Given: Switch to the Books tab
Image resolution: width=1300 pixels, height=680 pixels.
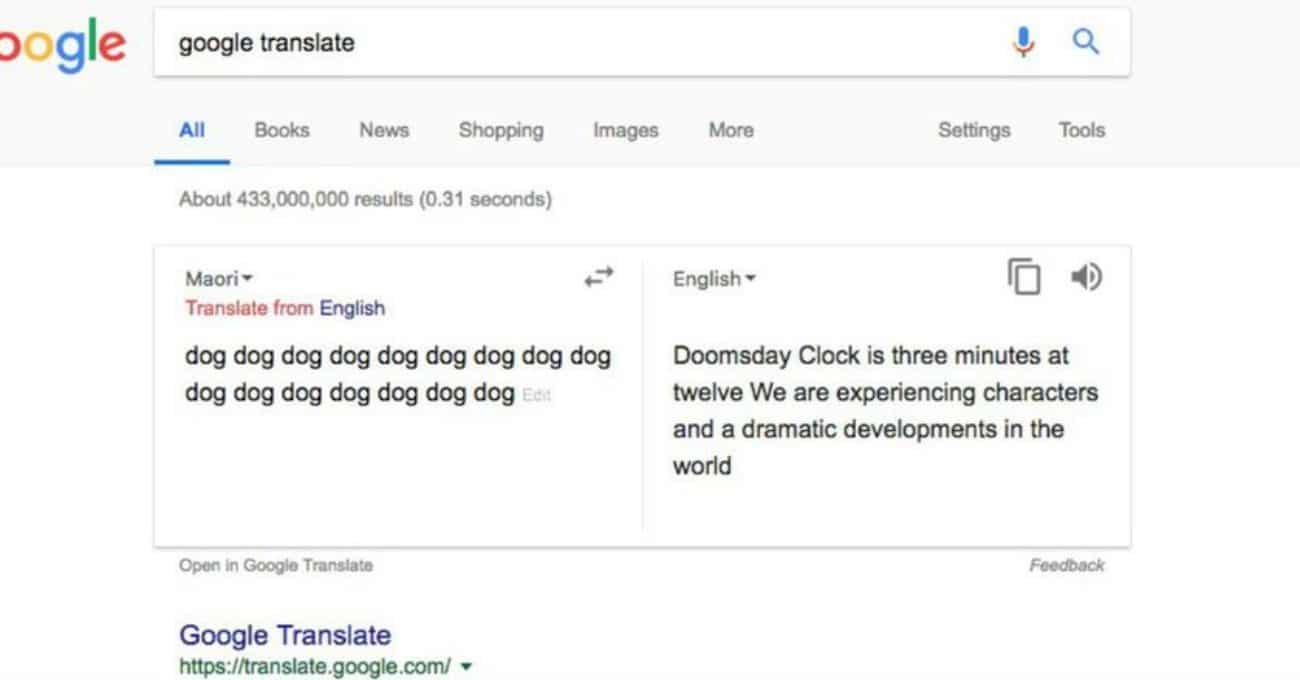Looking at the screenshot, I should coord(282,130).
